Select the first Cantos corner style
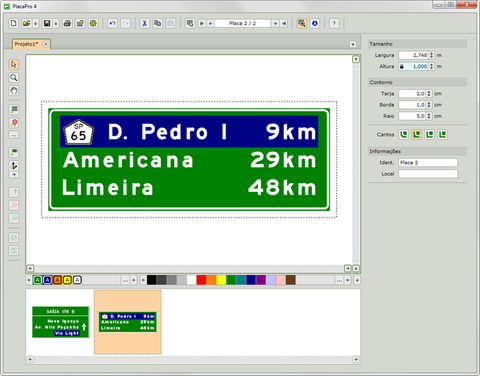The width and height of the screenshot is (480, 376). tap(404, 134)
